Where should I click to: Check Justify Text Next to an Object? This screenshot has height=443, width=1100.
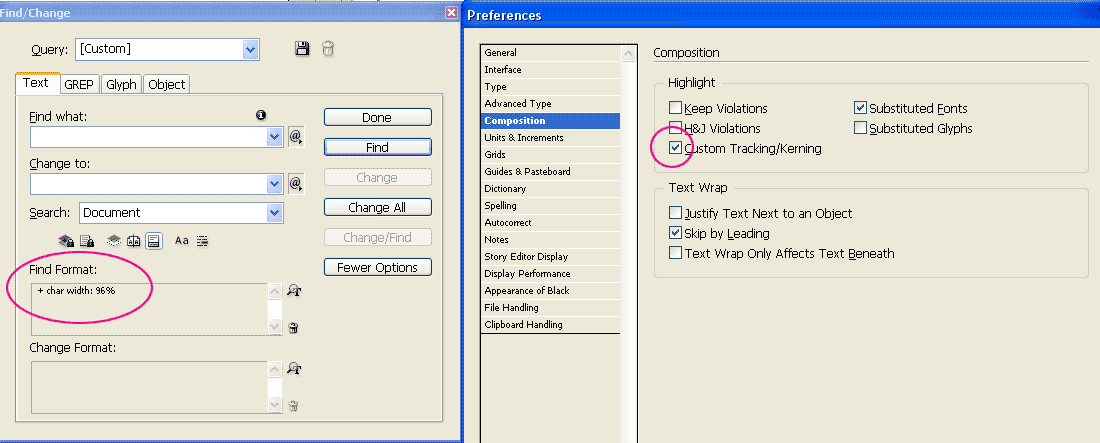tap(675, 213)
